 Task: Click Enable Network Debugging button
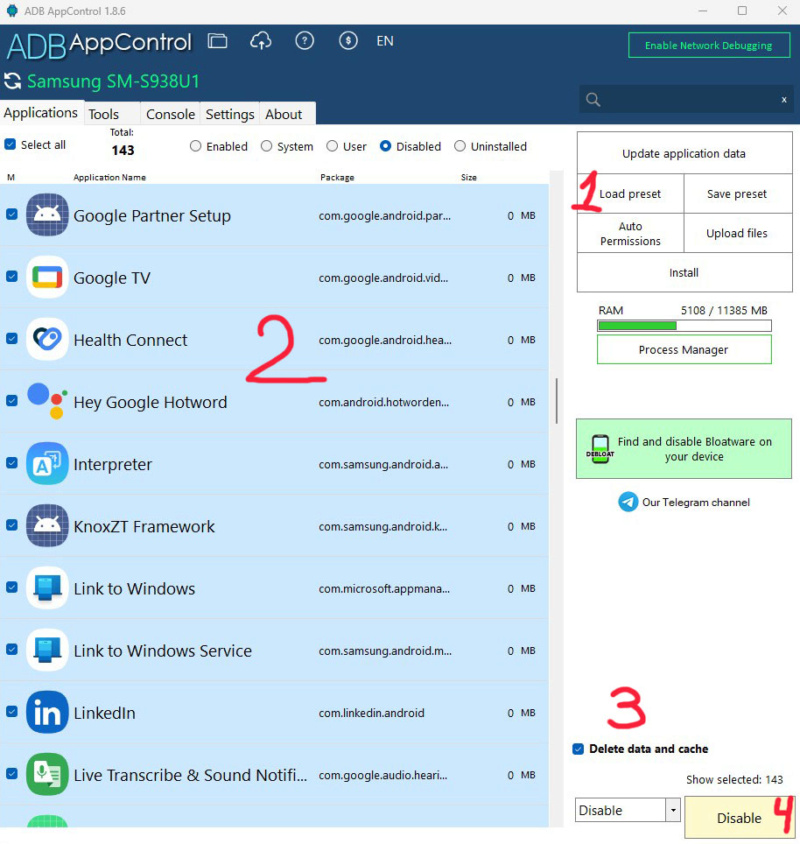coord(709,45)
